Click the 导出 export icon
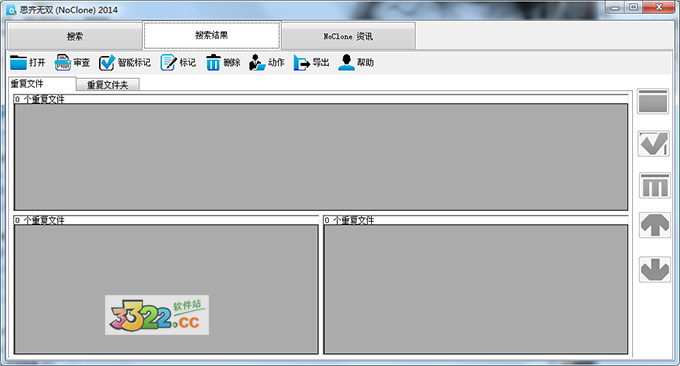Screen dimensions: 680x366 pos(301,62)
